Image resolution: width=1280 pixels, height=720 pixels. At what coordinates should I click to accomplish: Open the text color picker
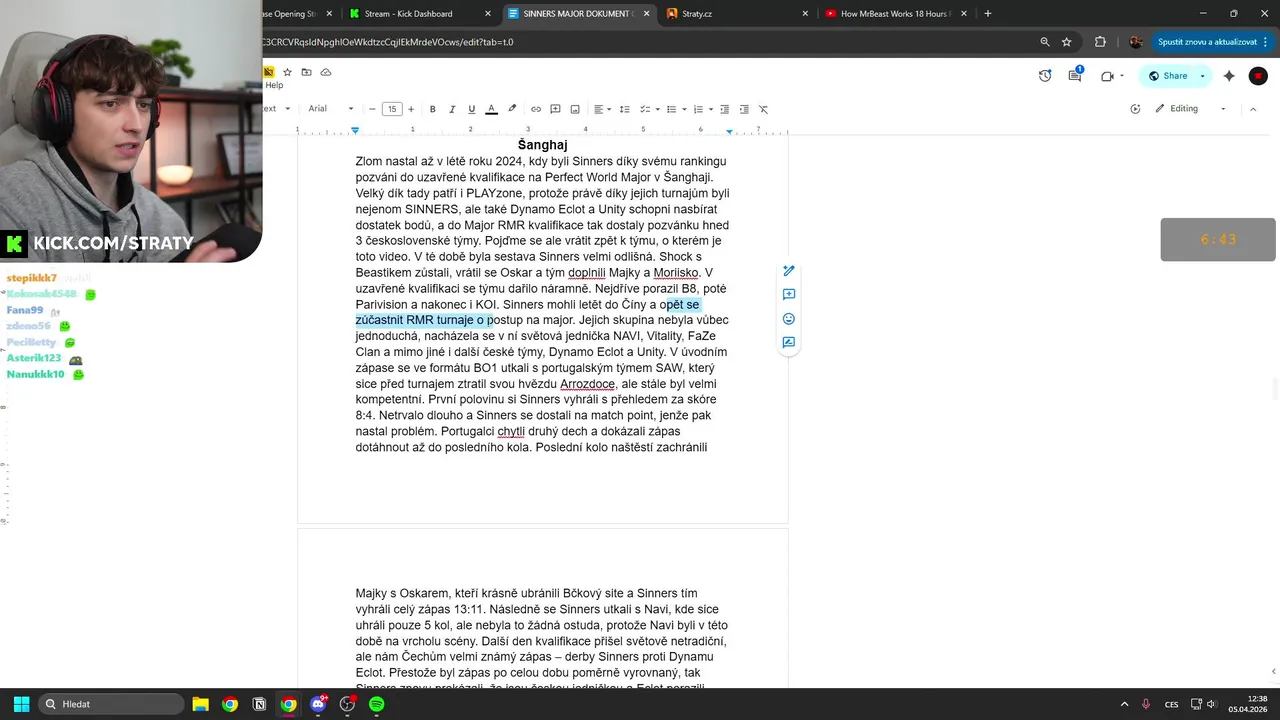[x=491, y=109]
